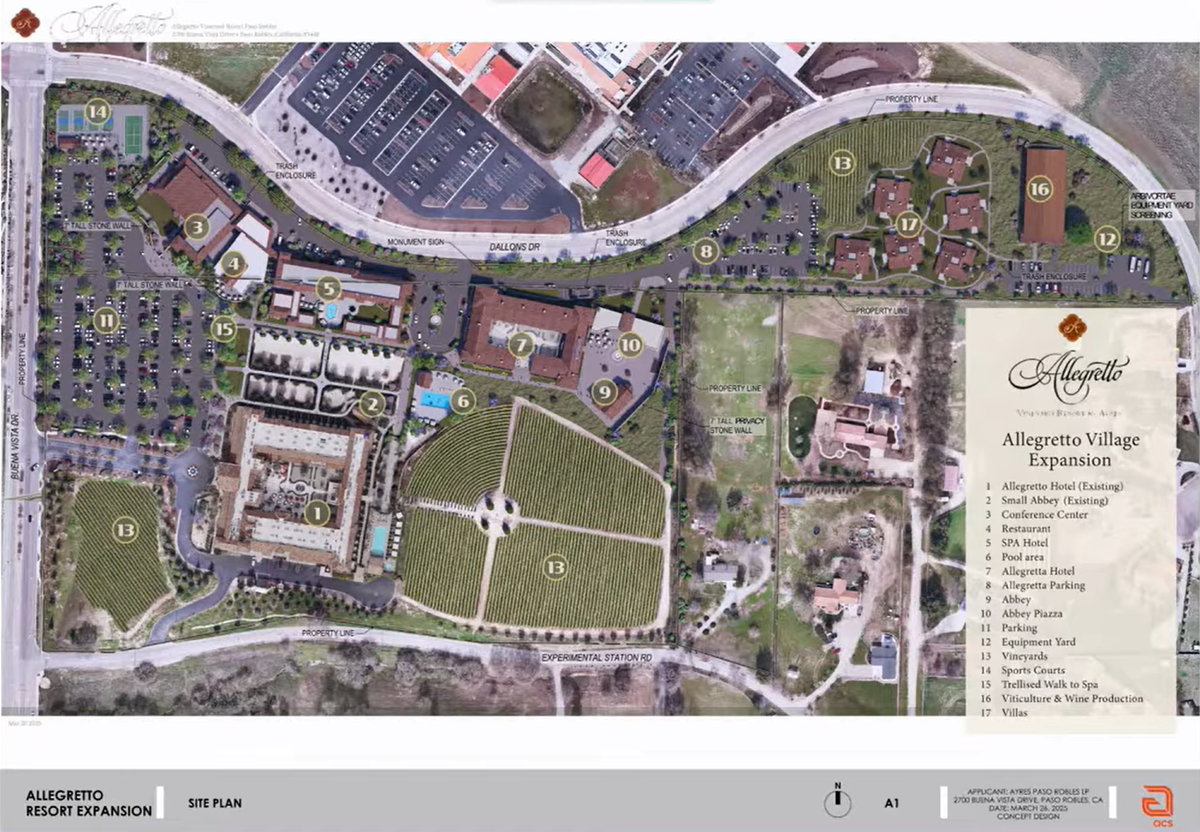Click legend row 'Restaurant'

tap(1018, 528)
